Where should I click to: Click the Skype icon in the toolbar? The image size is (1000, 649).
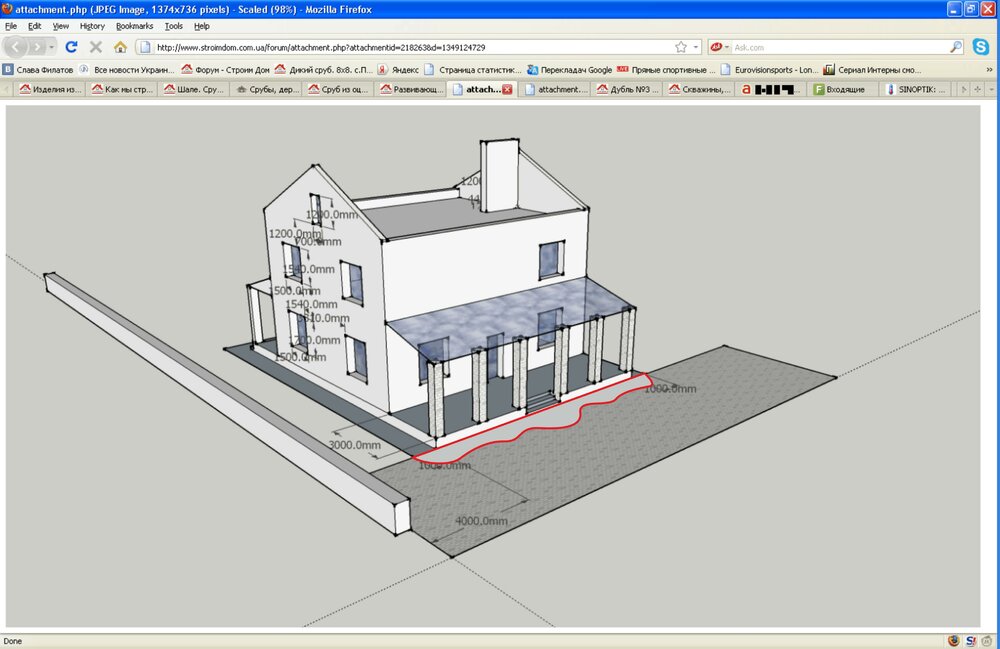980,47
